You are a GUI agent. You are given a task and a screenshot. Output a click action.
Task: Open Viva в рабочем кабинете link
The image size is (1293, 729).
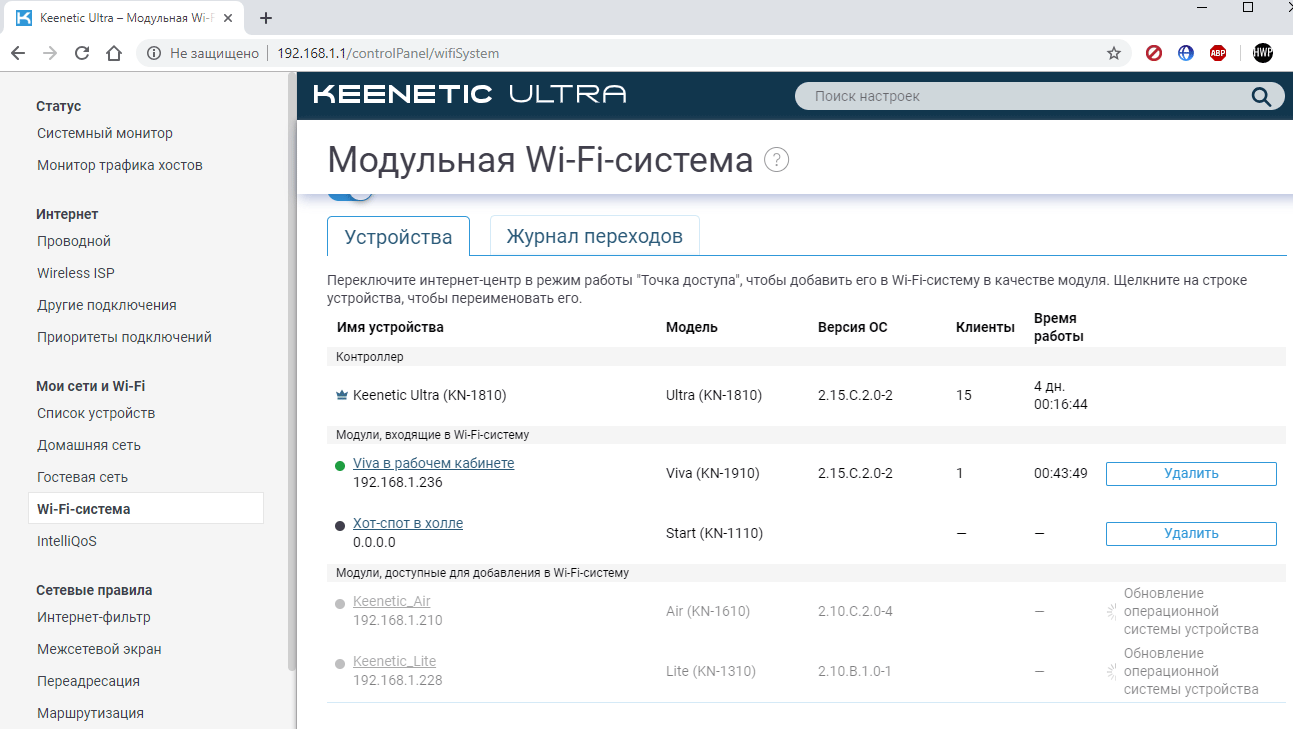pyautogui.click(x=433, y=464)
